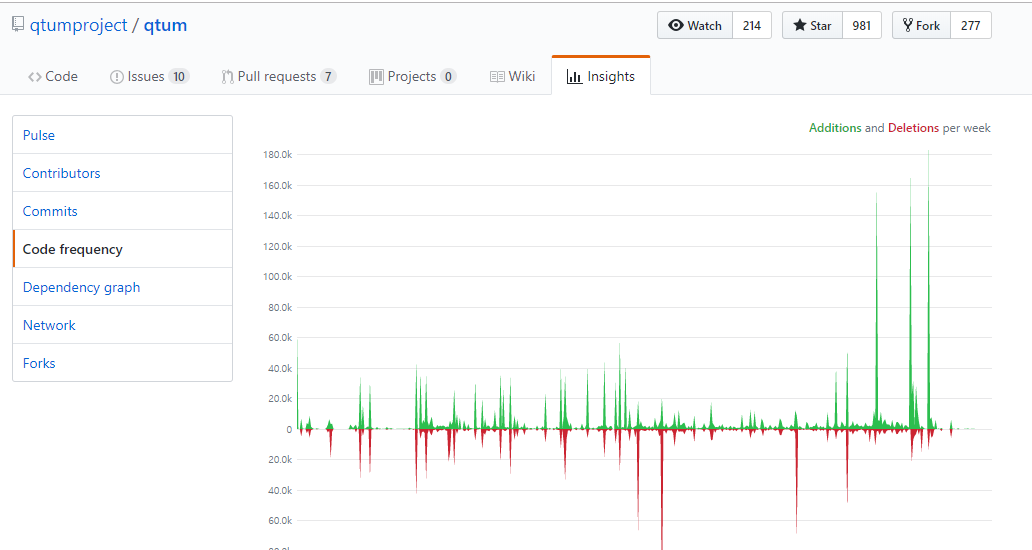This screenshot has height=550, width=1032.
Task: Click the lower 40.0k deletions axis label
Action: click(280, 490)
